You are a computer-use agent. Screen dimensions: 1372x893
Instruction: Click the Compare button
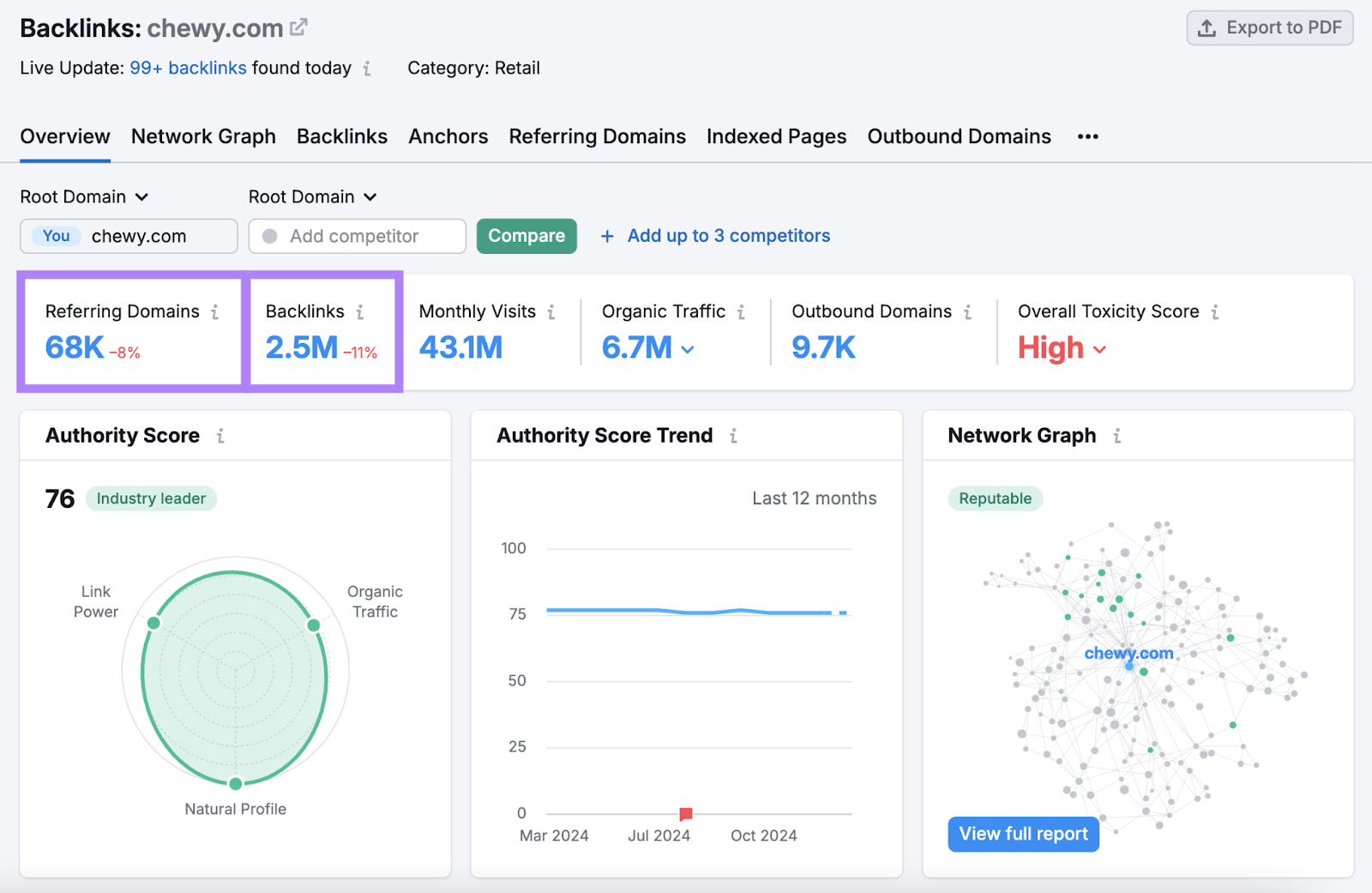[x=526, y=236]
